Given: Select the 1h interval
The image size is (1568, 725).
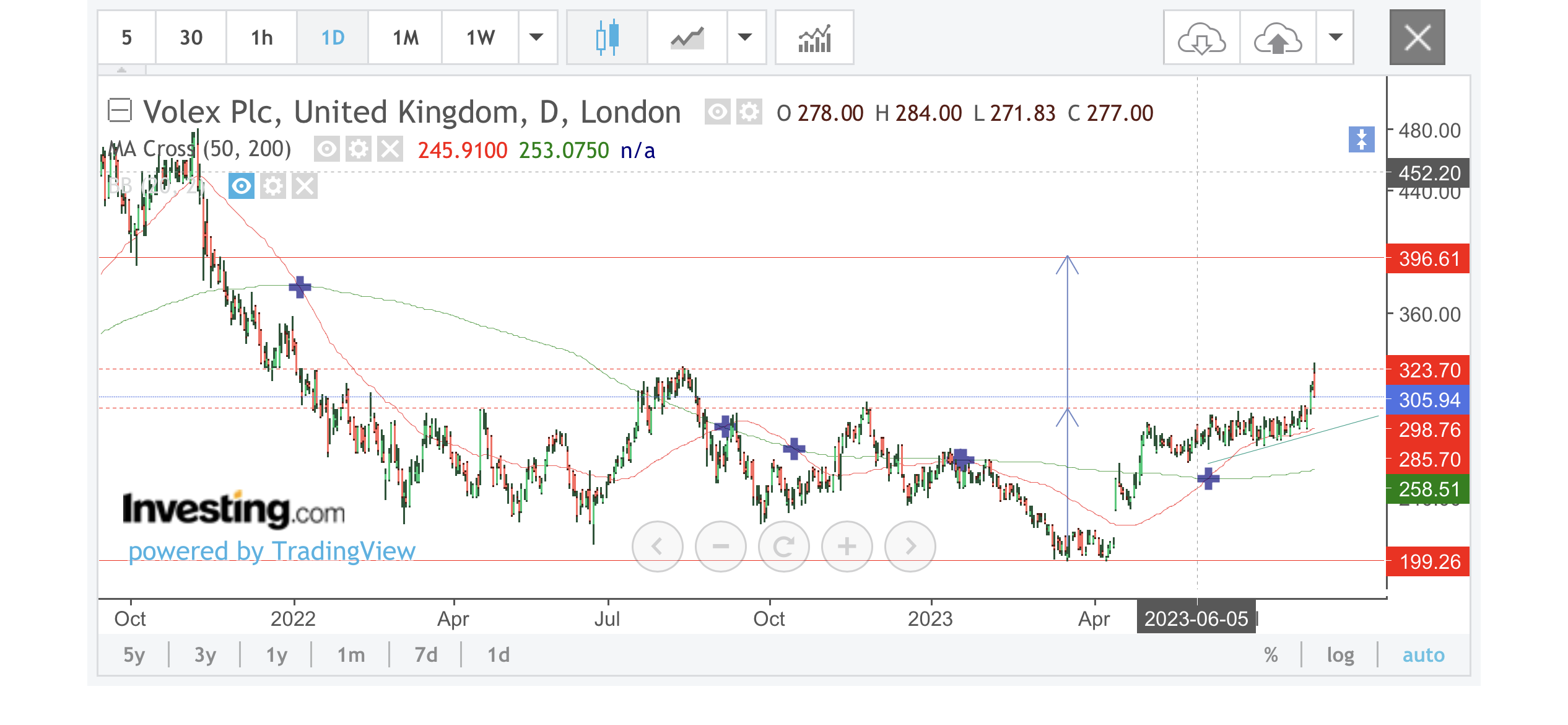Looking at the screenshot, I should pos(262,37).
